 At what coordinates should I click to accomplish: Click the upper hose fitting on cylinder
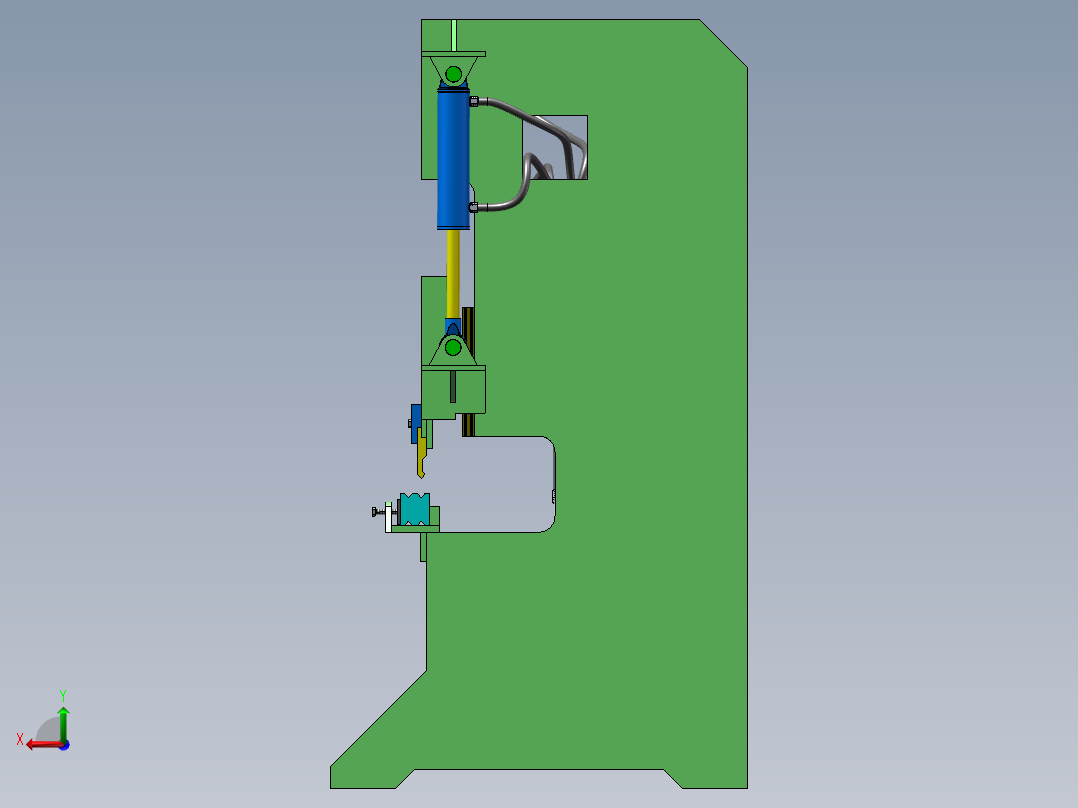pyautogui.click(x=474, y=101)
